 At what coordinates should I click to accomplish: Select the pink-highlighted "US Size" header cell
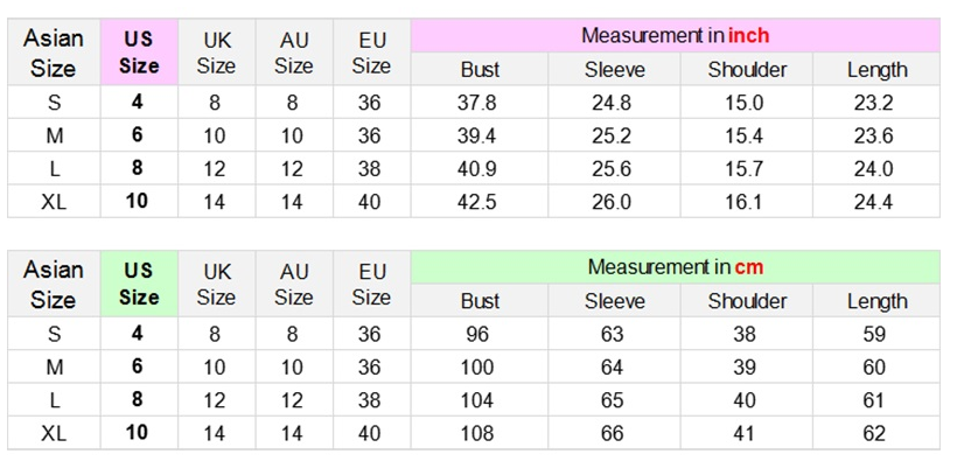pos(139,52)
